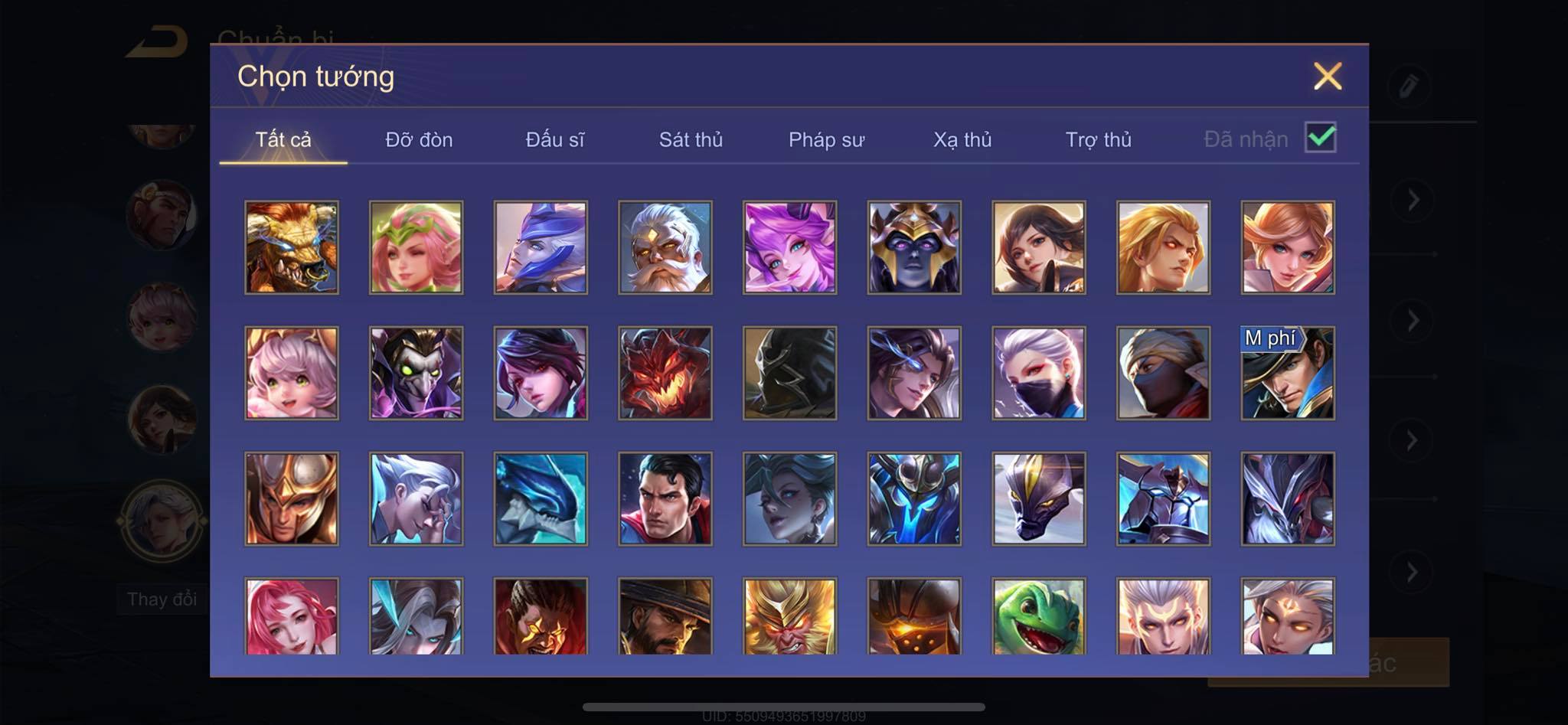Select the golden Monkey King hero portrait

coord(789,616)
